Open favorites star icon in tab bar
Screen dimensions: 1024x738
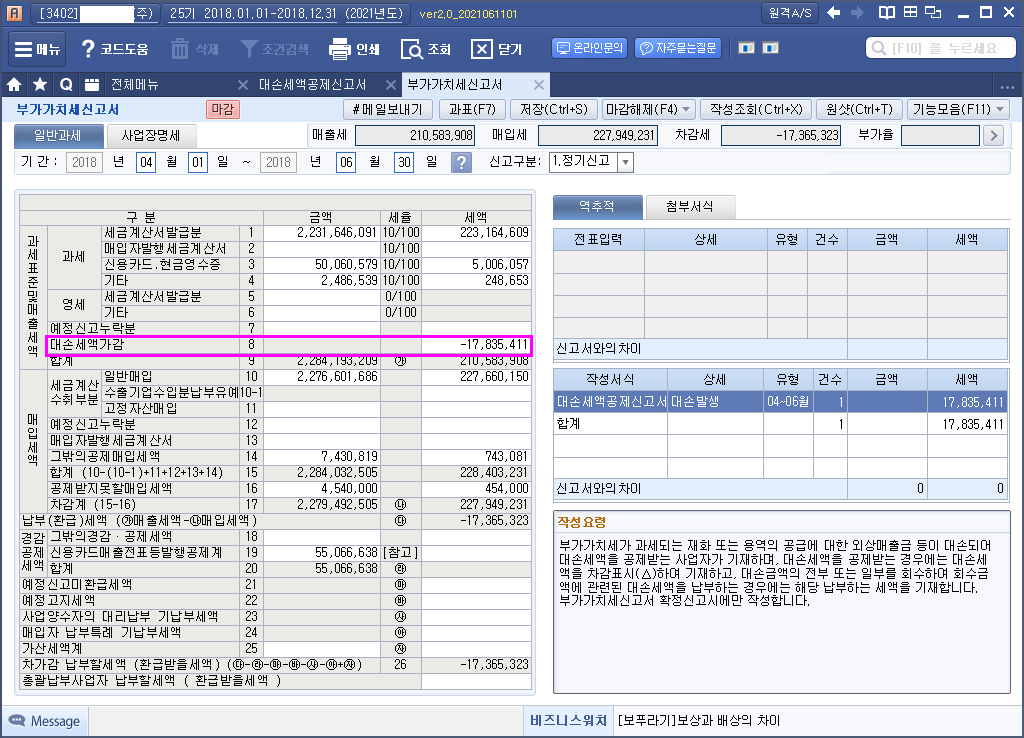(40, 85)
